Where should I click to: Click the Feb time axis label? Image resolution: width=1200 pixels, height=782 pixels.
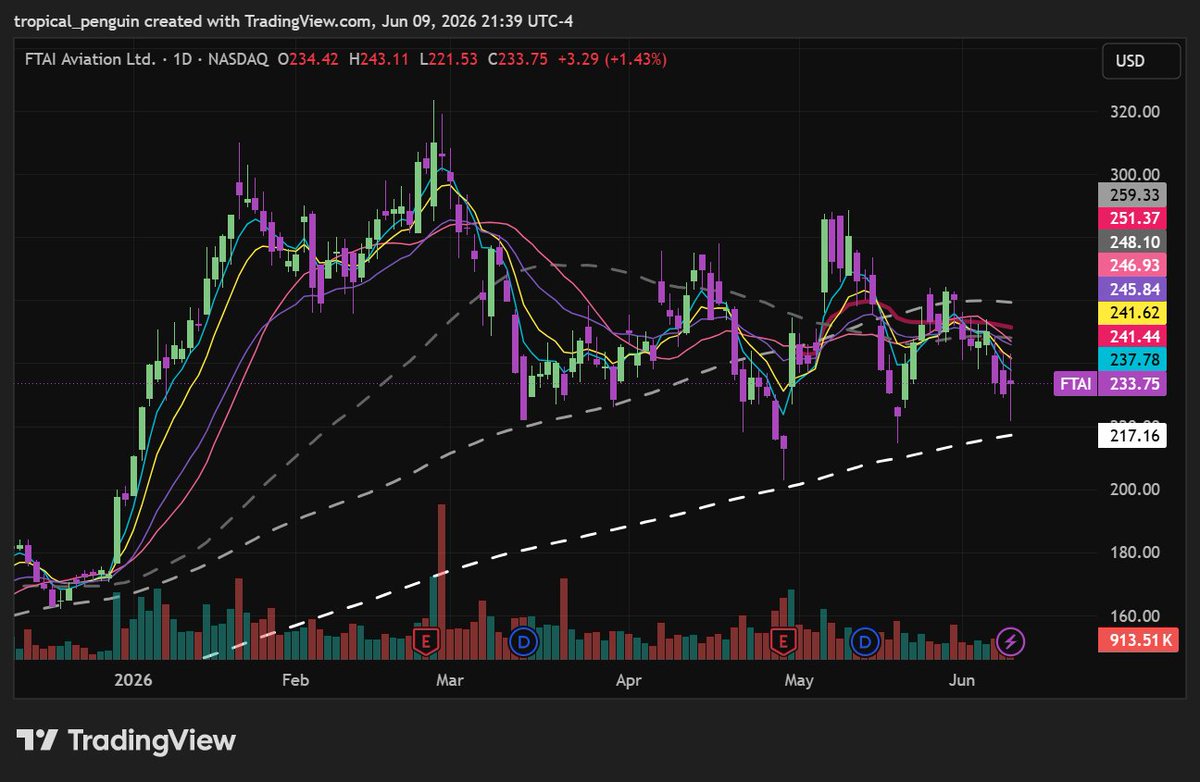coord(296,681)
